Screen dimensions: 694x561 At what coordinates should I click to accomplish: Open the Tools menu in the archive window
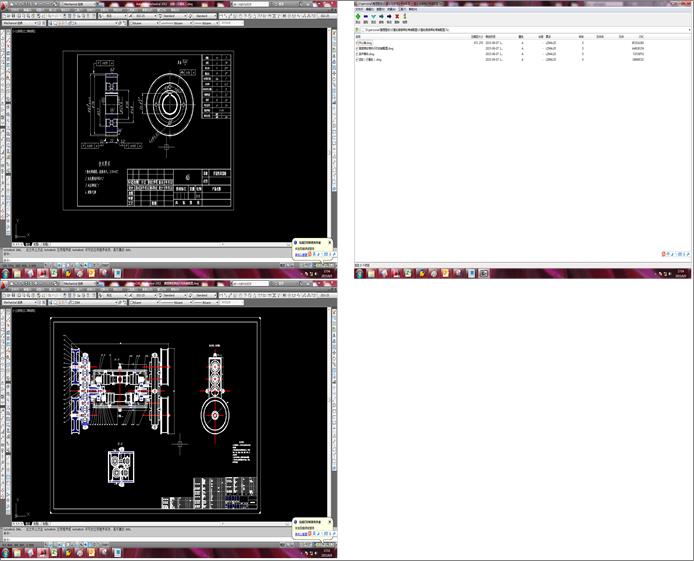(x=402, y=9)
